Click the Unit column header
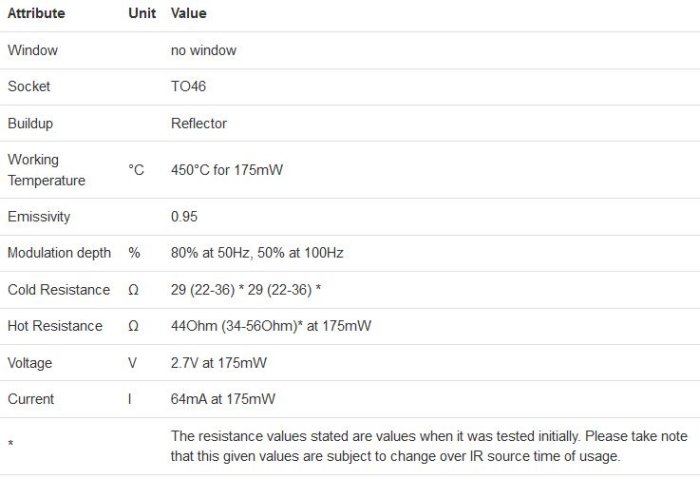 (142, 15)
